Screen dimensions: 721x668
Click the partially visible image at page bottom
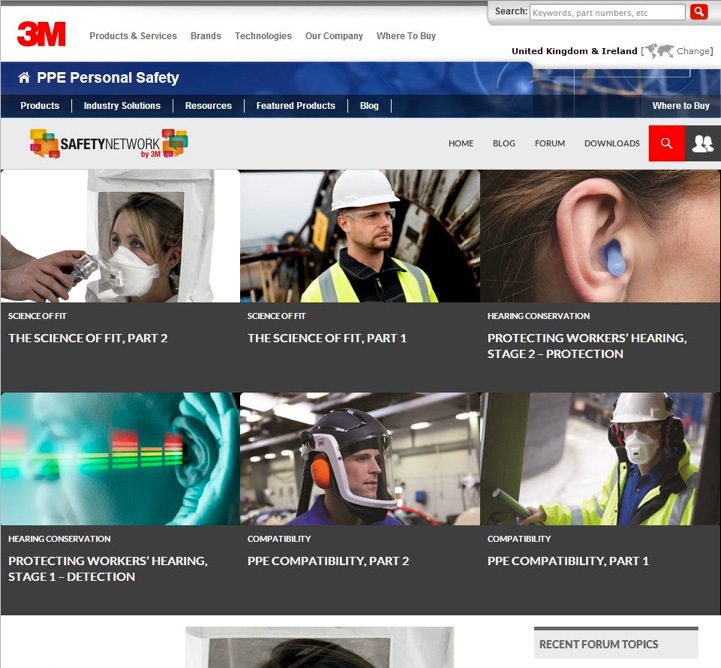(x=320, y=647)
